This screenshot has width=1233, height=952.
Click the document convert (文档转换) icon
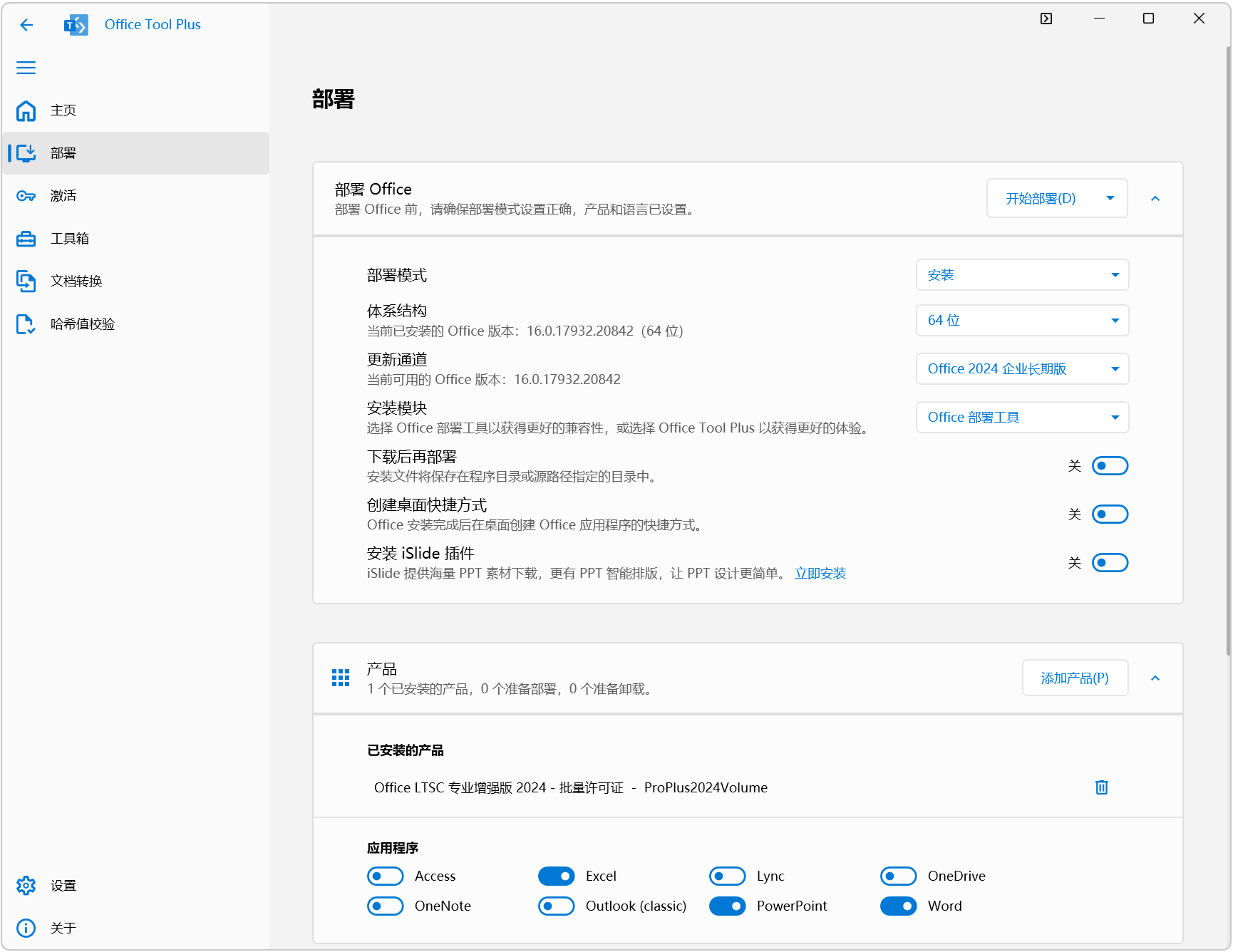click(26, 281)
